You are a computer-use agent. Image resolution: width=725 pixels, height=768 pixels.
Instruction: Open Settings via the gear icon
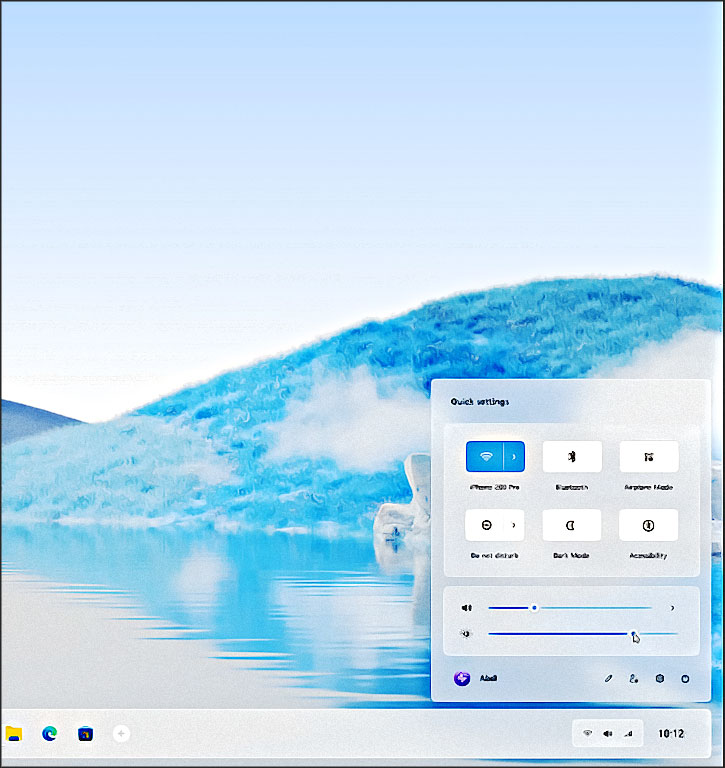(x=660, y=678)
